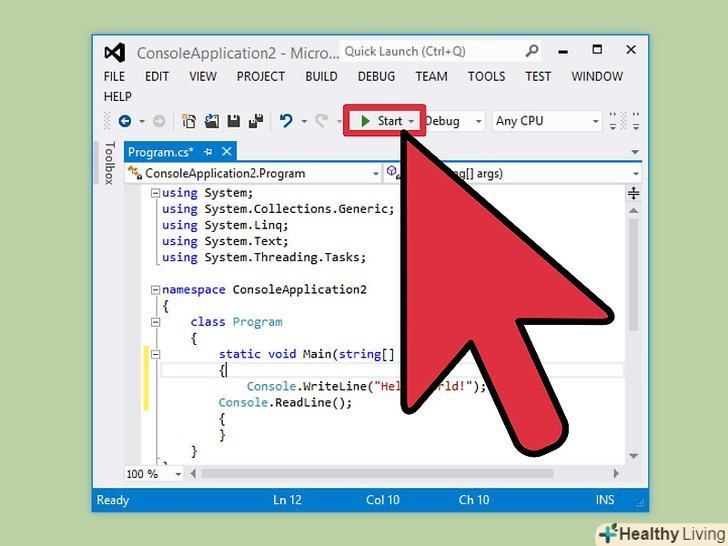Start debugging with the green Start button

381,121
